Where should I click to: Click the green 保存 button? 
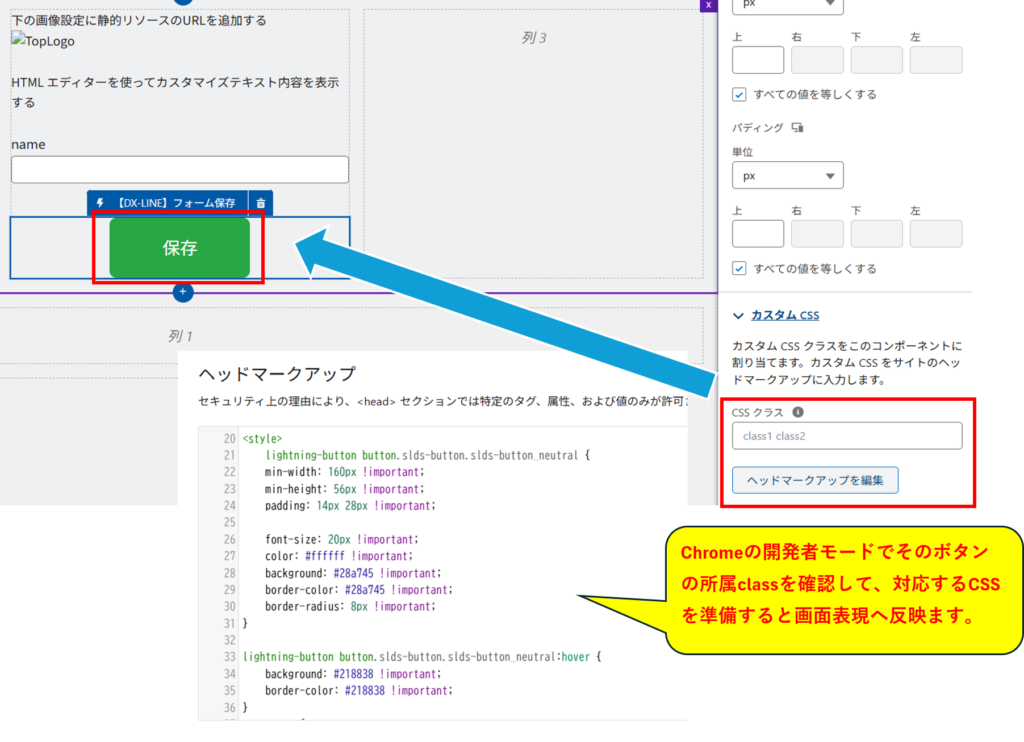(x=180, y=248)
